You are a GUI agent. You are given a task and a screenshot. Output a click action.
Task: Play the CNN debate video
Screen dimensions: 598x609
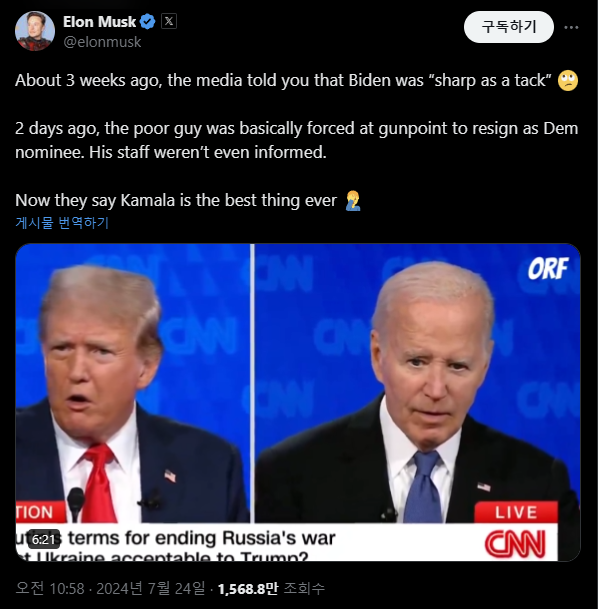[298, 402]
